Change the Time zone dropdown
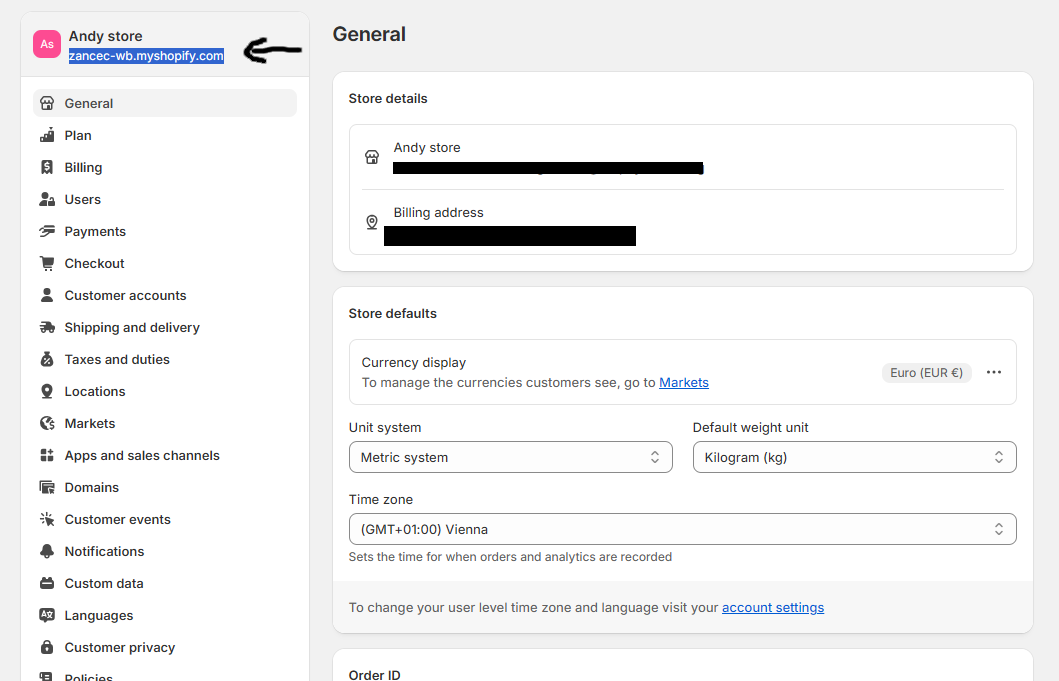The image size is (1059, 681). click(x=682, y=529)
